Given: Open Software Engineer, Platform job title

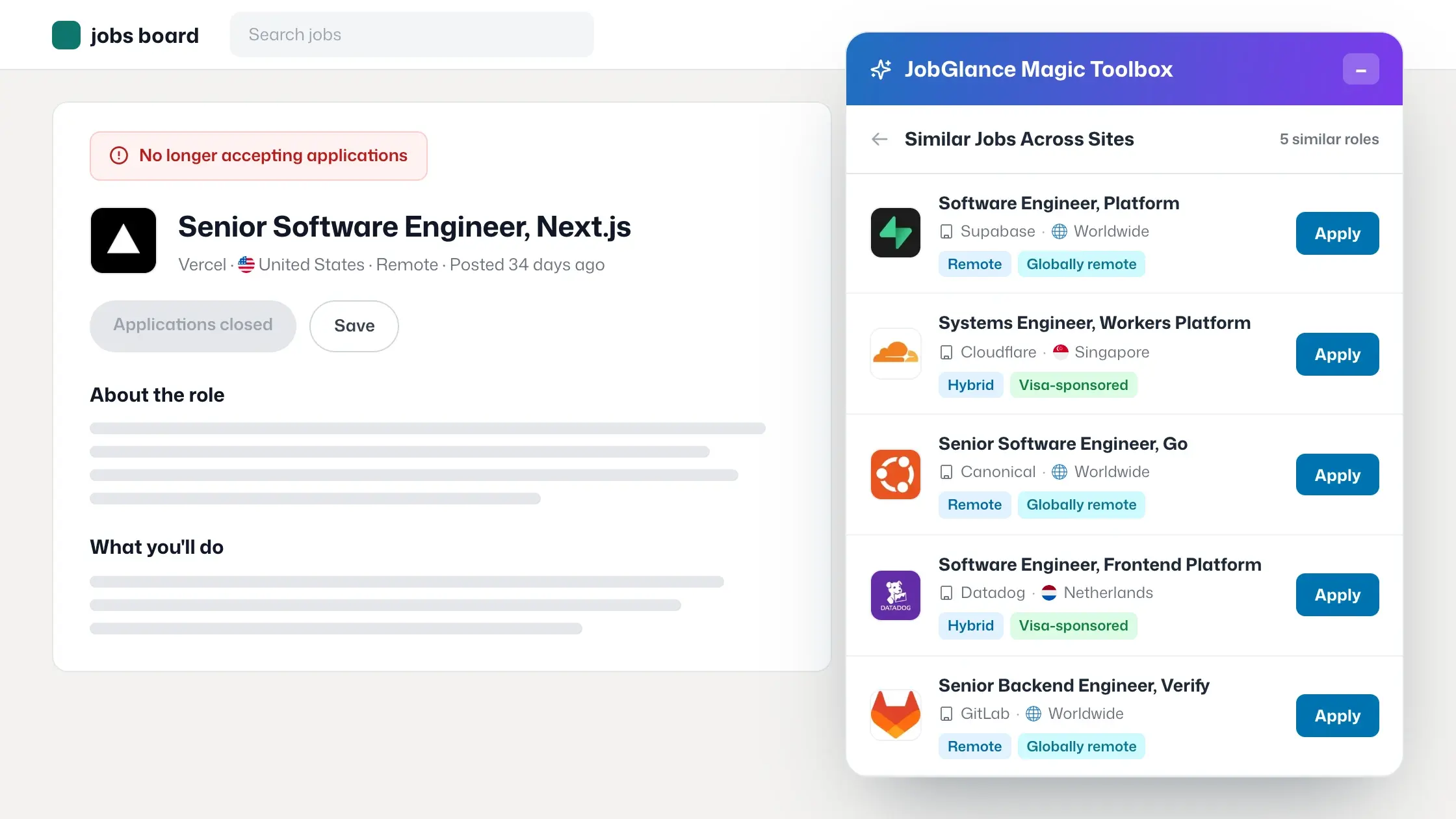Looking at the screenshot, I should (1059, 203).
